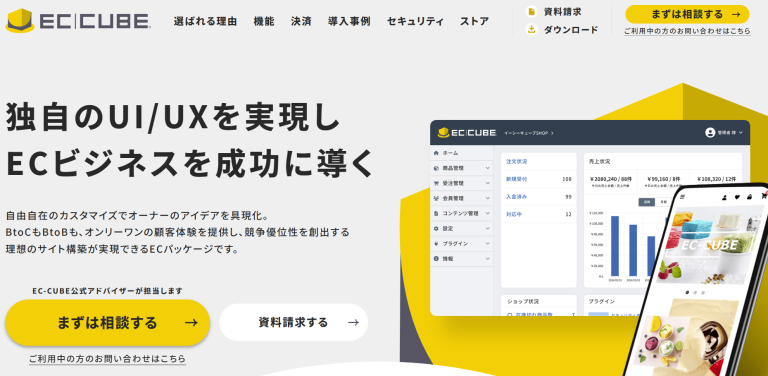The width and height of the screenshot is (768, 376).
Task: Expand the 商品管理 sidebar chevron
Action: [x=487, y=168]
